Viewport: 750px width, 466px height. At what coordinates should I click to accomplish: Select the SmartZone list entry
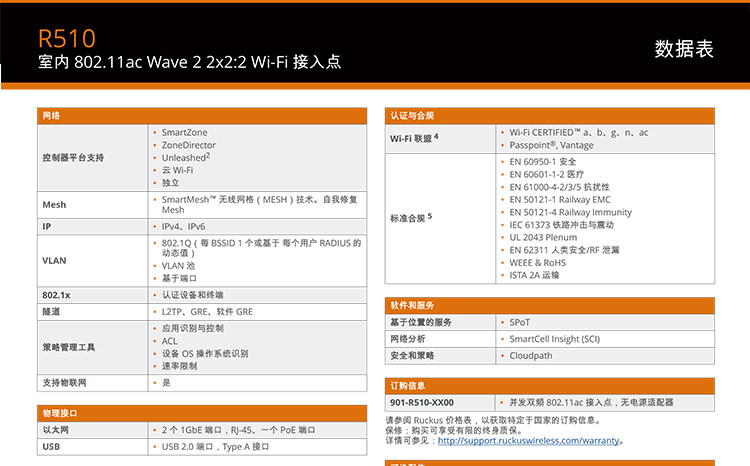(184, 133)
